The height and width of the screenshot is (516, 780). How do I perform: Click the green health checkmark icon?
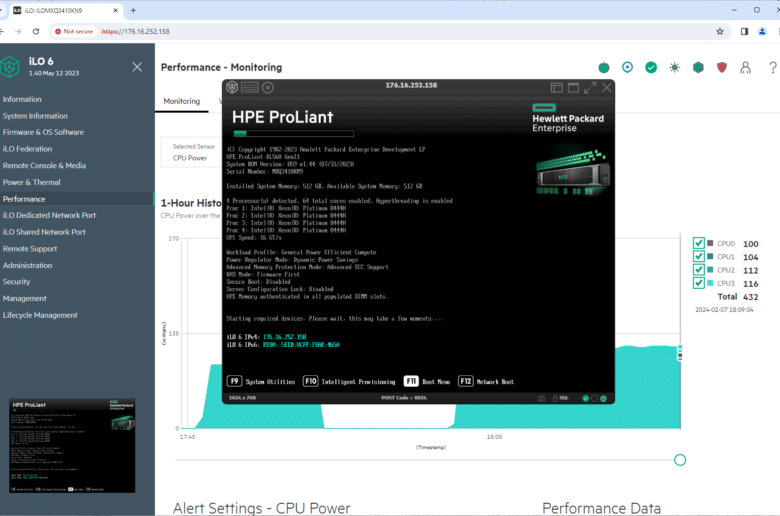651,67
